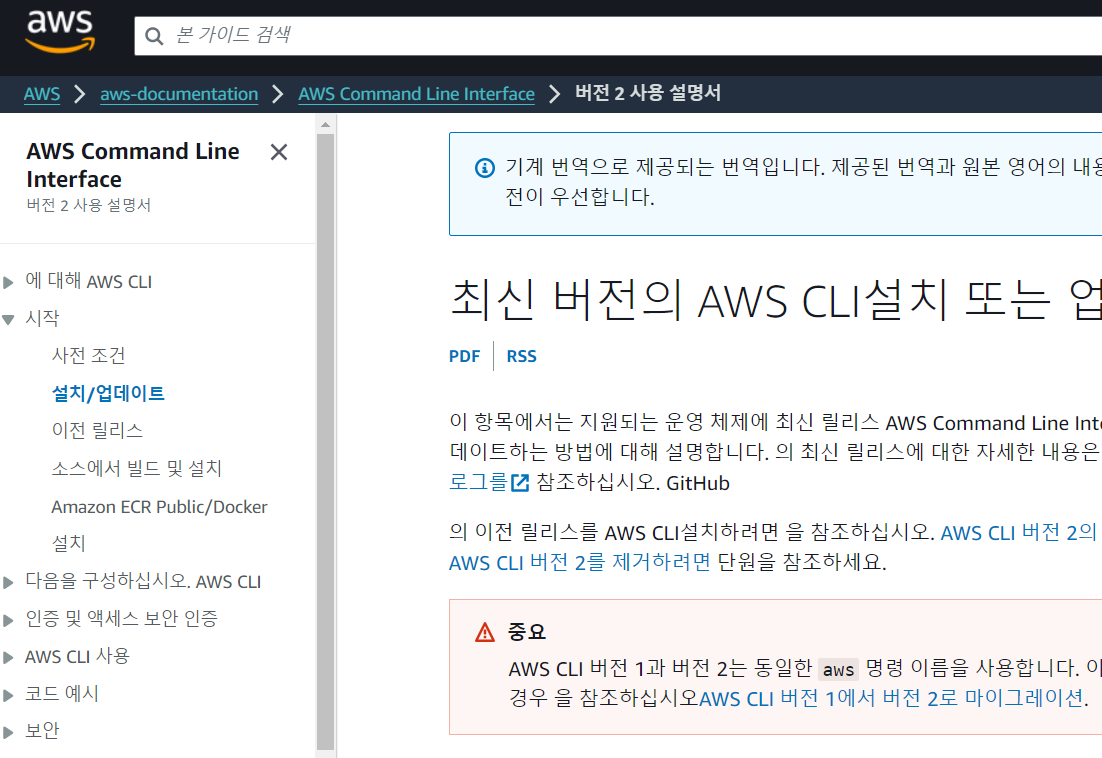Viewport: 1102px width, 758px height.
Task: Navigate to the aws-documentation breadcrumb
Action: [x=178, y=94]
